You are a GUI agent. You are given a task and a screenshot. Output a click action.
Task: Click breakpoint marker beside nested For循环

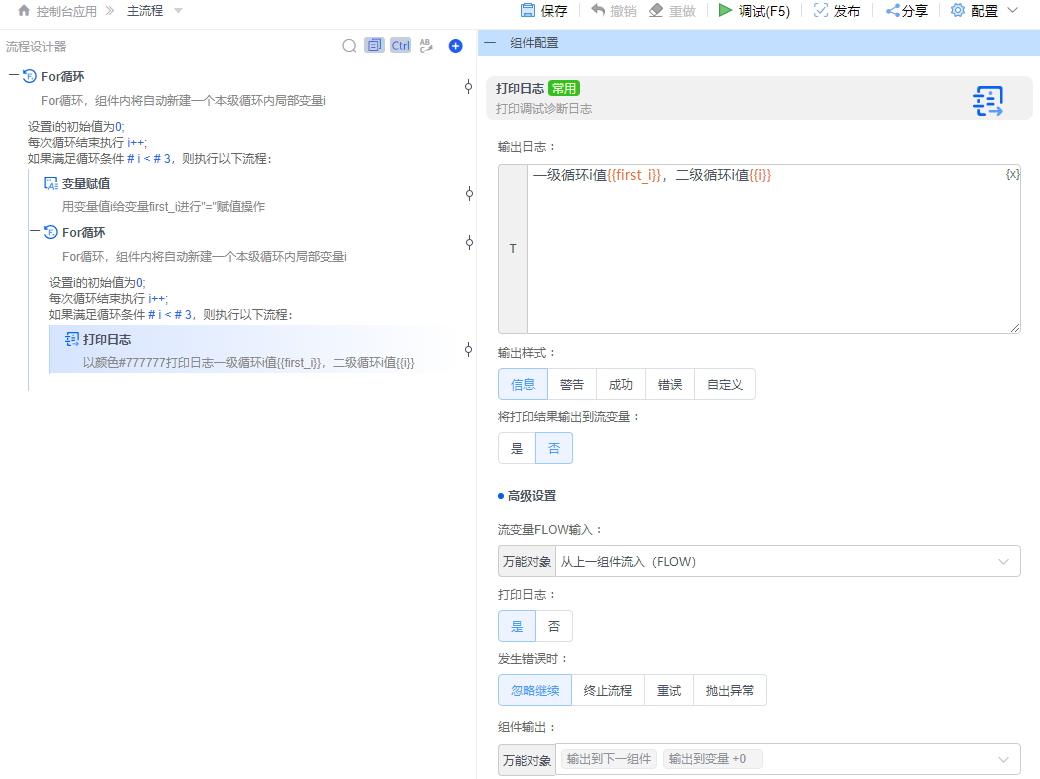[x=469, y=242]
